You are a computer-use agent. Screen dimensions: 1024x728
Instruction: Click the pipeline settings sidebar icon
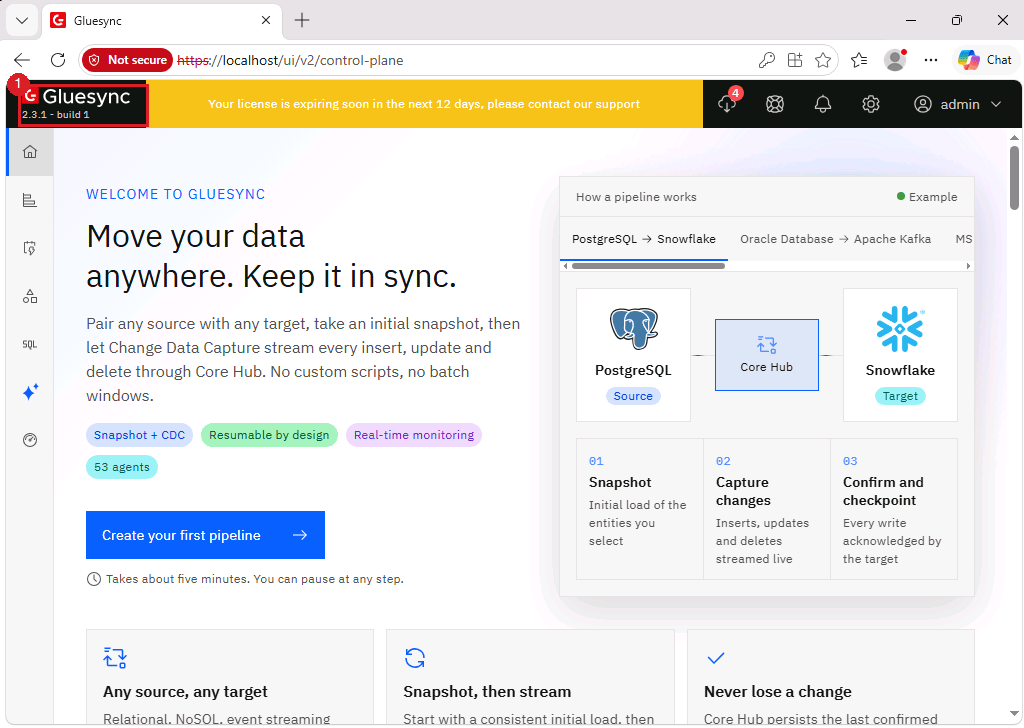click(x=30, y=248)
